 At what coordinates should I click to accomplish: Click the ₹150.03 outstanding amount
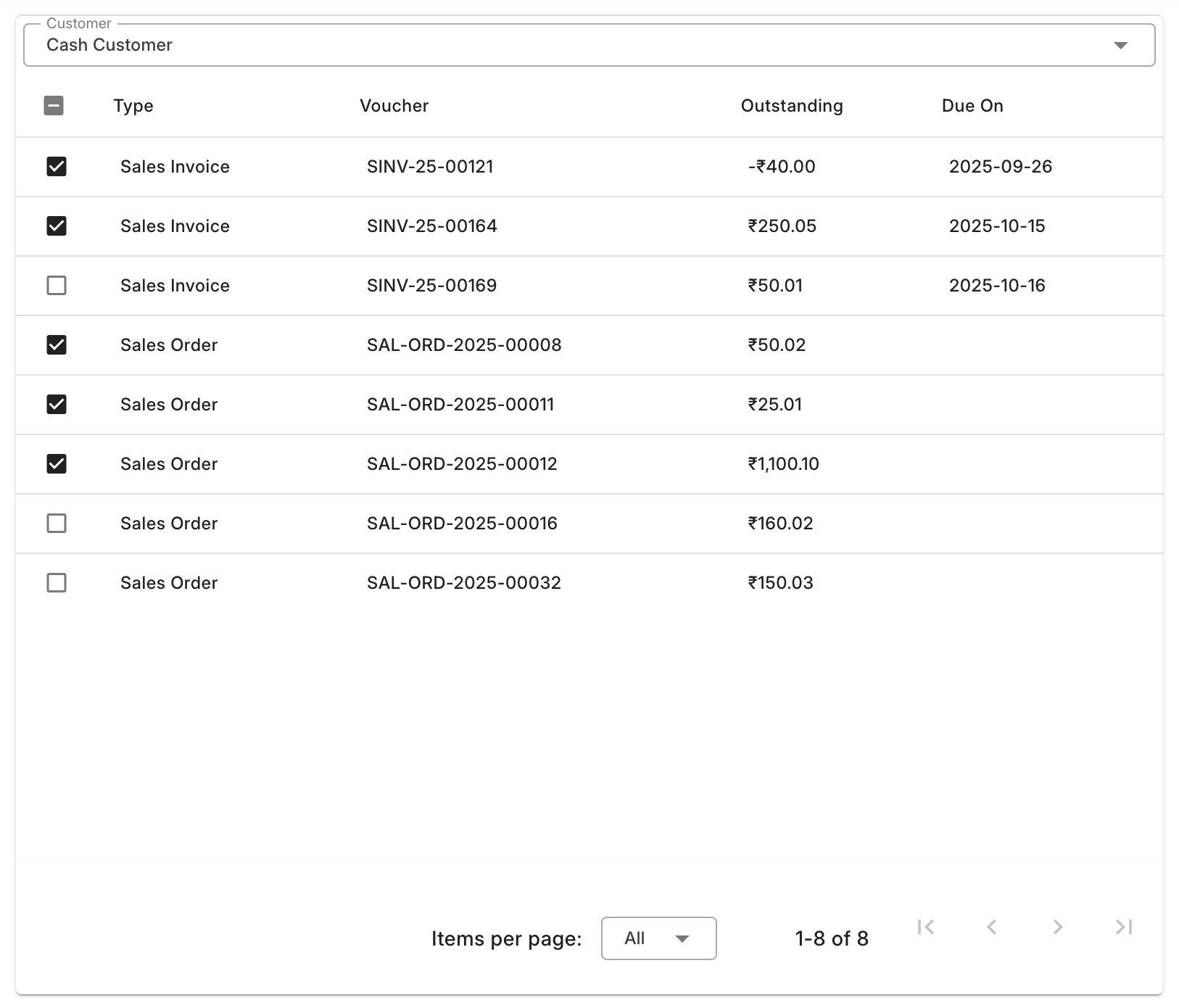click(x=781, y=583)
